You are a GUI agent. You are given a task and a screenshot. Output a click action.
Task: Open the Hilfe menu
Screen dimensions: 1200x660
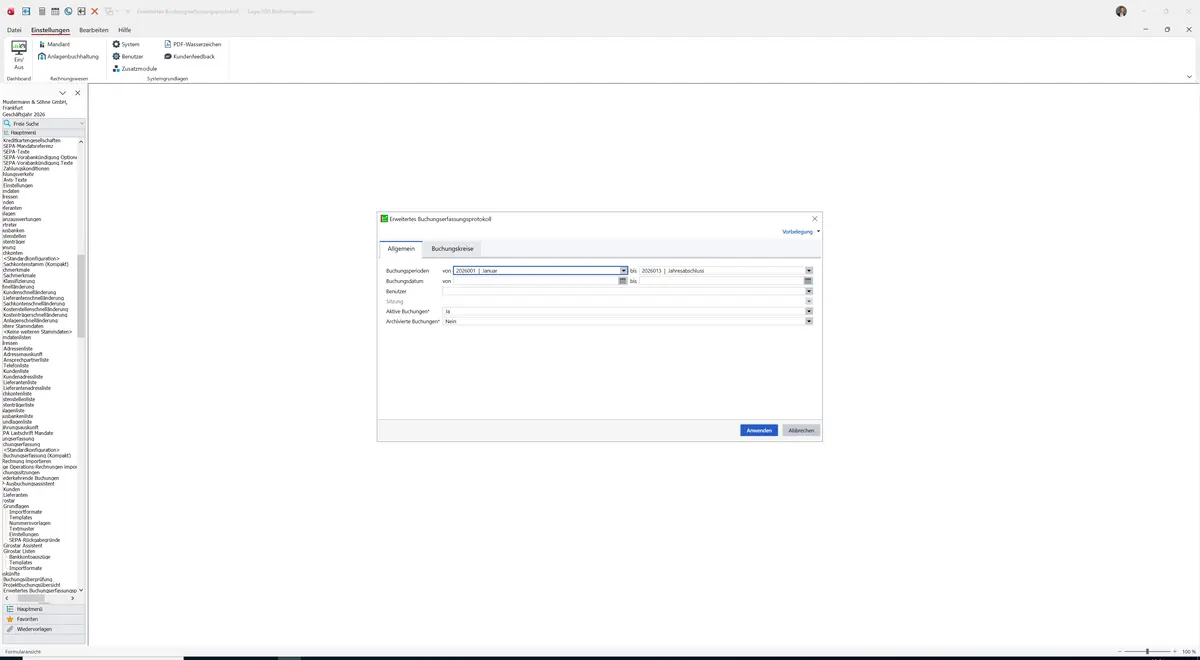click(x=125, y=30)
